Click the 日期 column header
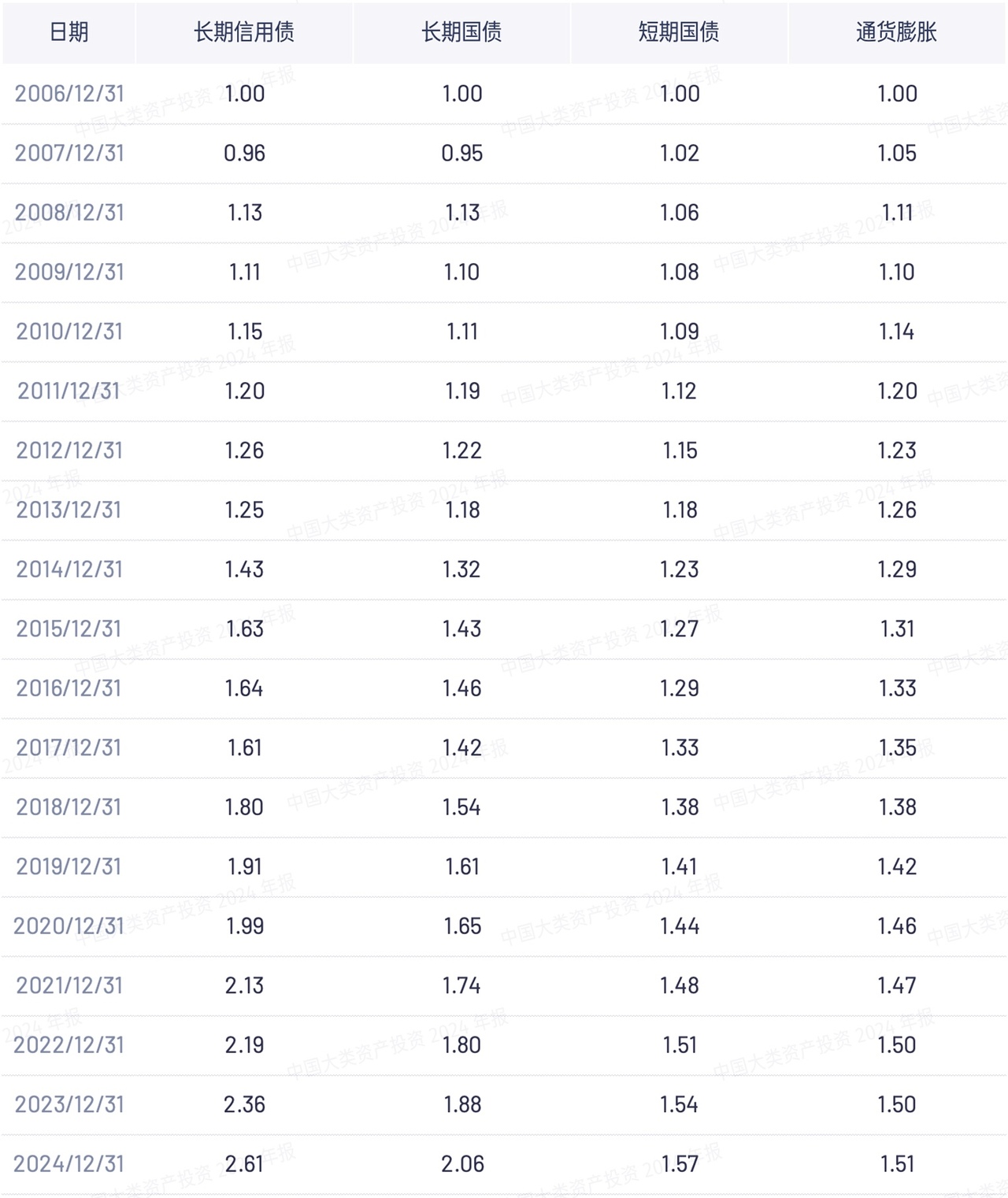Image resolution: width=1008 pixels, height=1198 pixels. [x=69, y=32]
